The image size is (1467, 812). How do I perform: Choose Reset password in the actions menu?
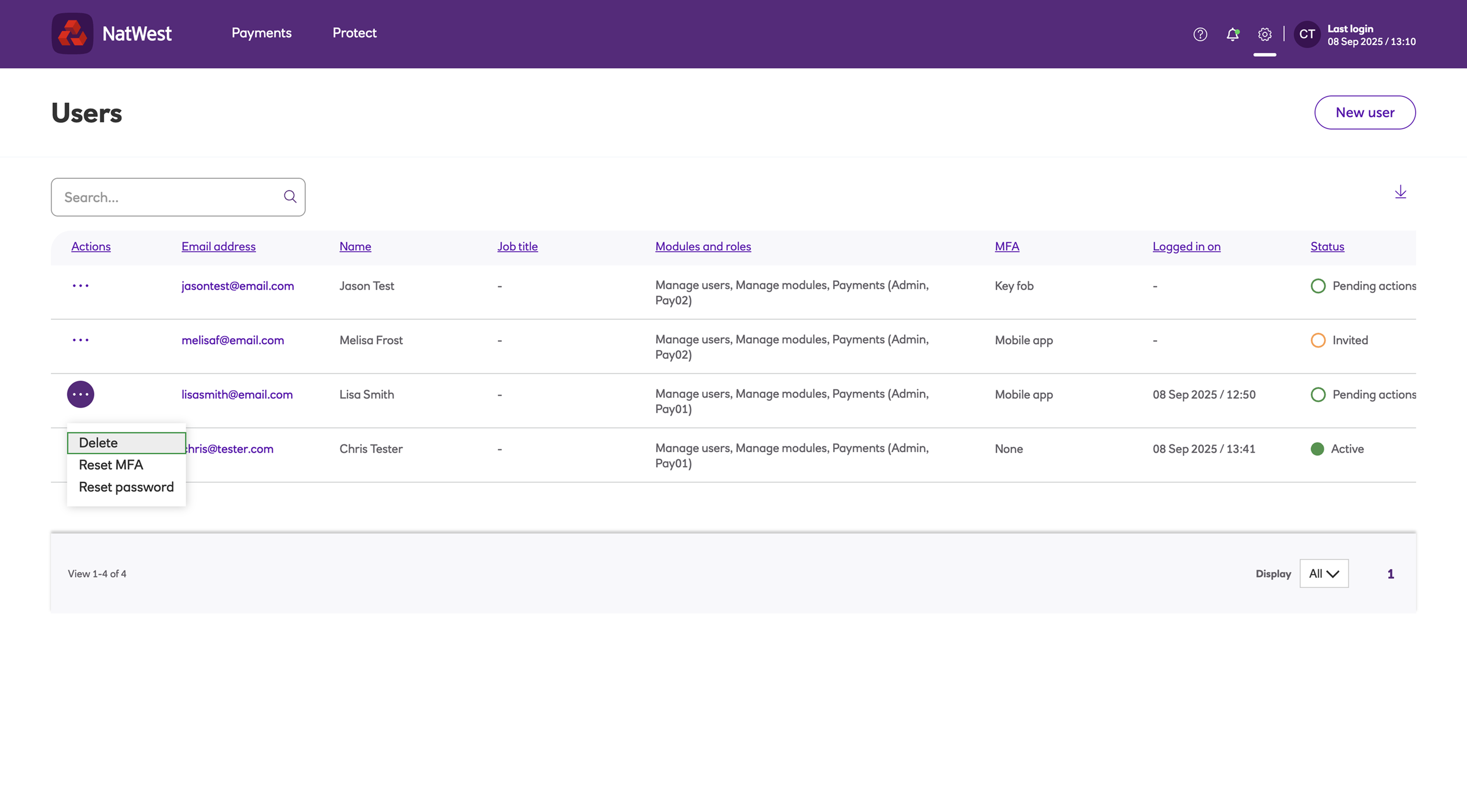126,487
